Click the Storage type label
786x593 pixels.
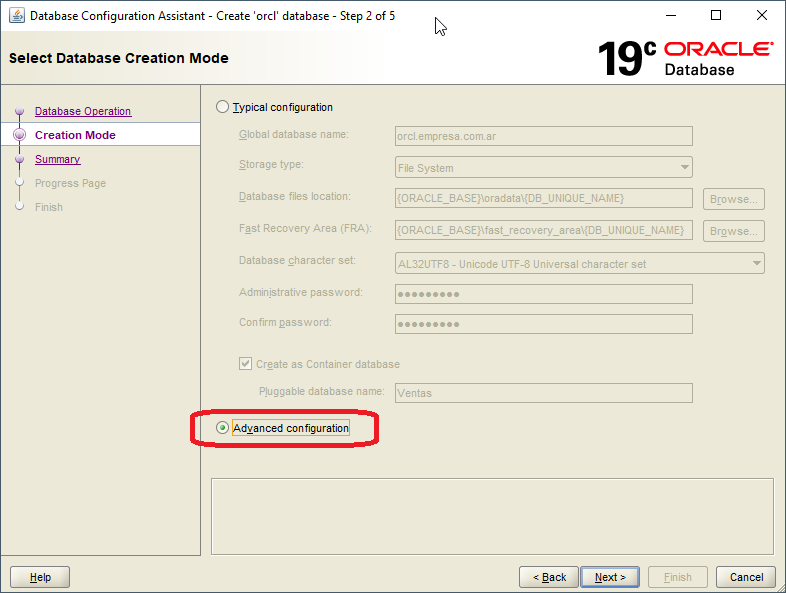click(x=271, y=164)
